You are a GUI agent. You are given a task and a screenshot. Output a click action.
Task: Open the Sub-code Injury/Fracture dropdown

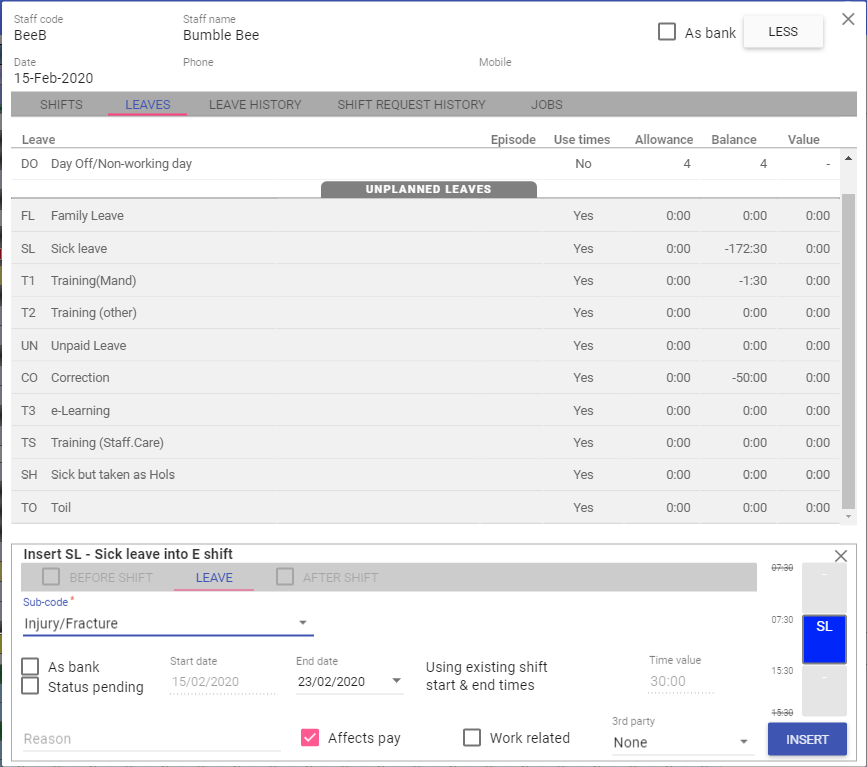[168, 623]
